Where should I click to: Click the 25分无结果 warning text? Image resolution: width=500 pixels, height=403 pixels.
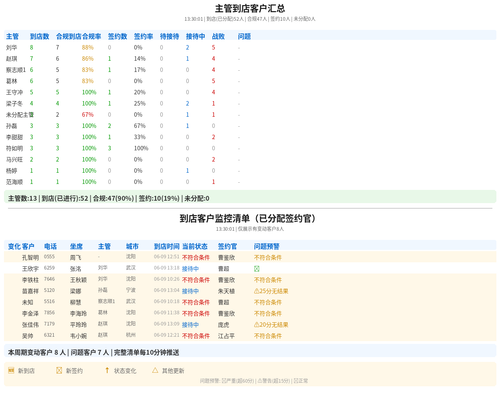274,291
